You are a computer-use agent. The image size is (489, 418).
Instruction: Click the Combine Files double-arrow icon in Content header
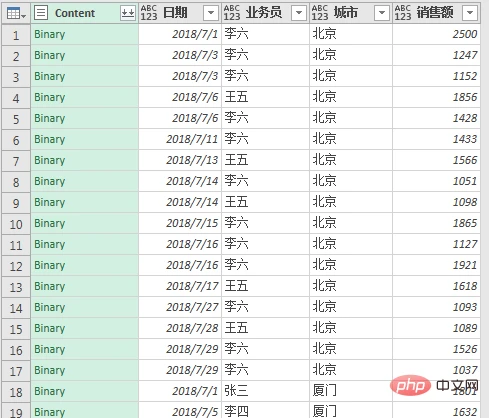click(128, 13)
